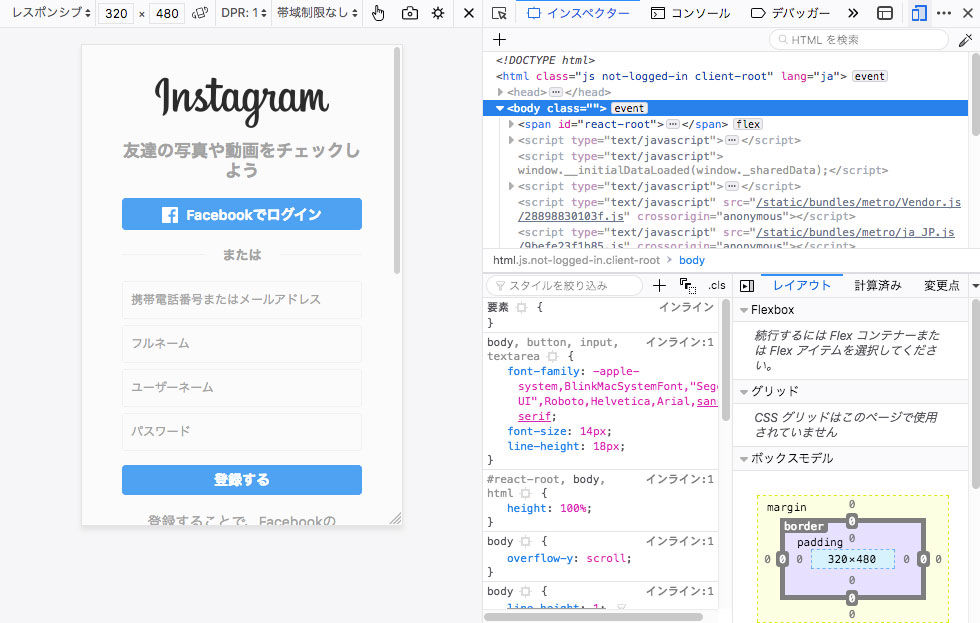Click the 登録する button

coord(242,480)
